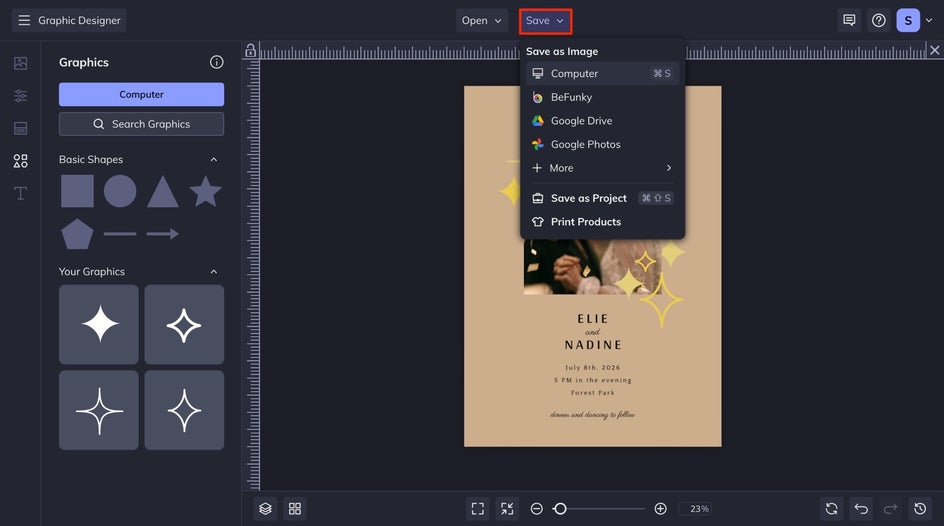Click the 'Graphic Designer' title label
Screen dimensions: 944x526
pos(79,20)
